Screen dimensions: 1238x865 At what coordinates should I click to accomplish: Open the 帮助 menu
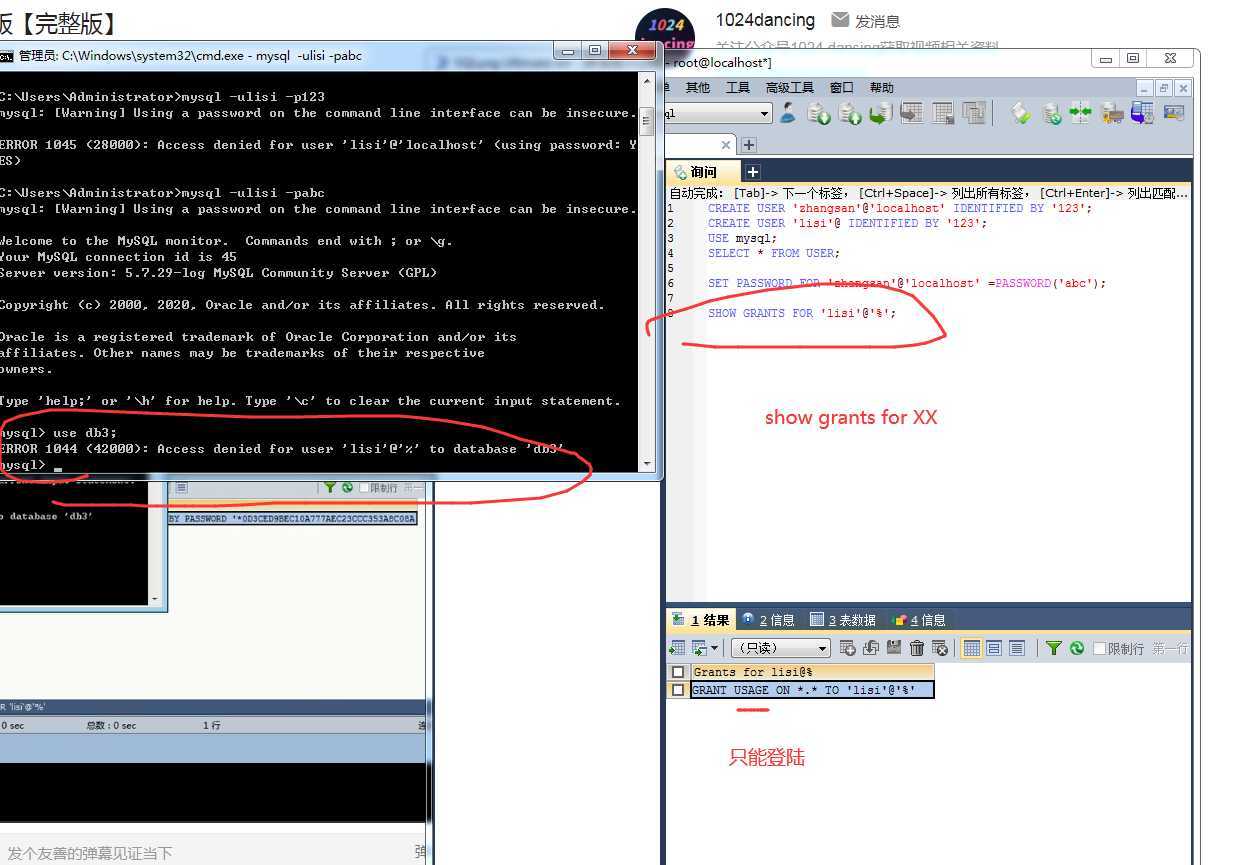click(x=882, y=88)
